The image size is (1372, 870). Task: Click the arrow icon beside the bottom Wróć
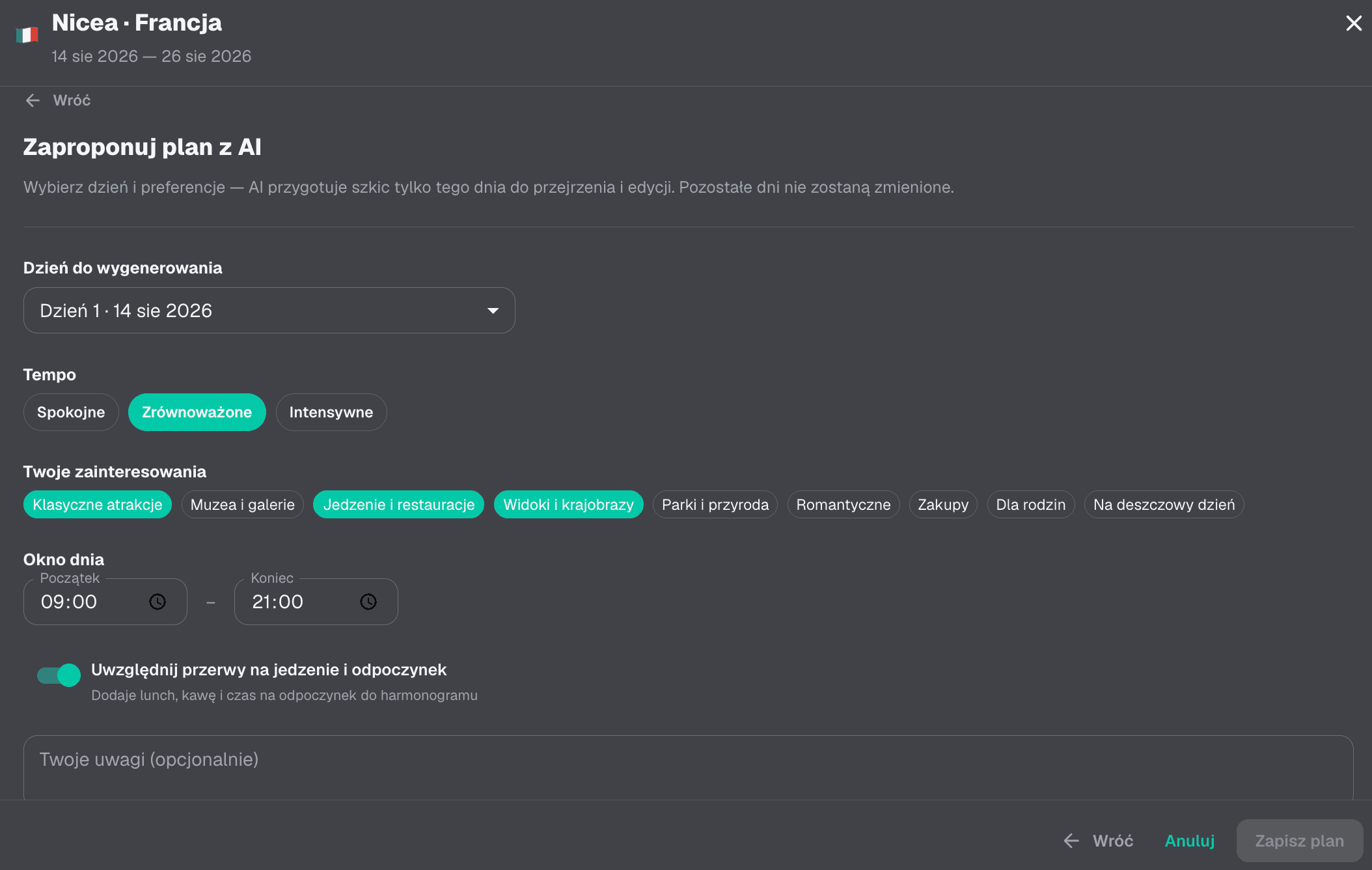(x=1071, y=841)
